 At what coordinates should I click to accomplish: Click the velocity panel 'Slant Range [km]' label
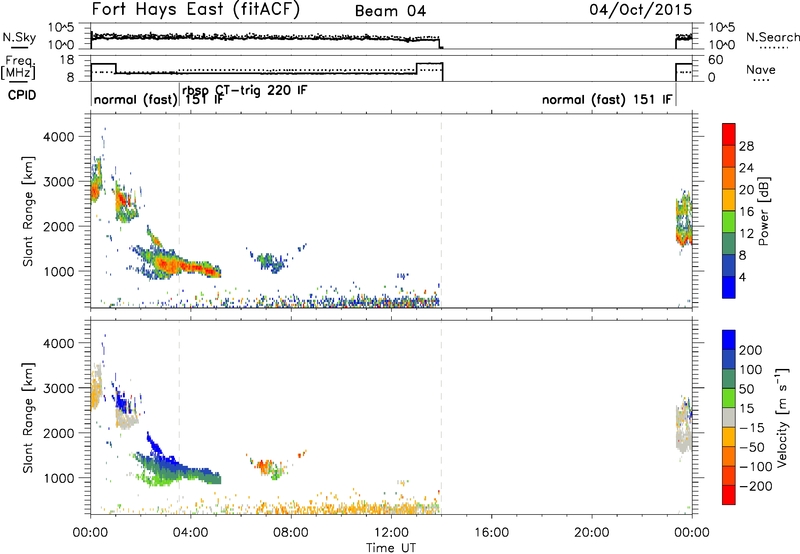28,417
